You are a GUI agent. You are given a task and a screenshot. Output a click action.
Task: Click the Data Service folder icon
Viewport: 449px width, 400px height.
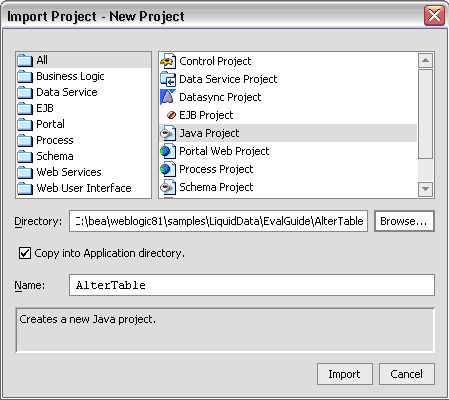25,92
